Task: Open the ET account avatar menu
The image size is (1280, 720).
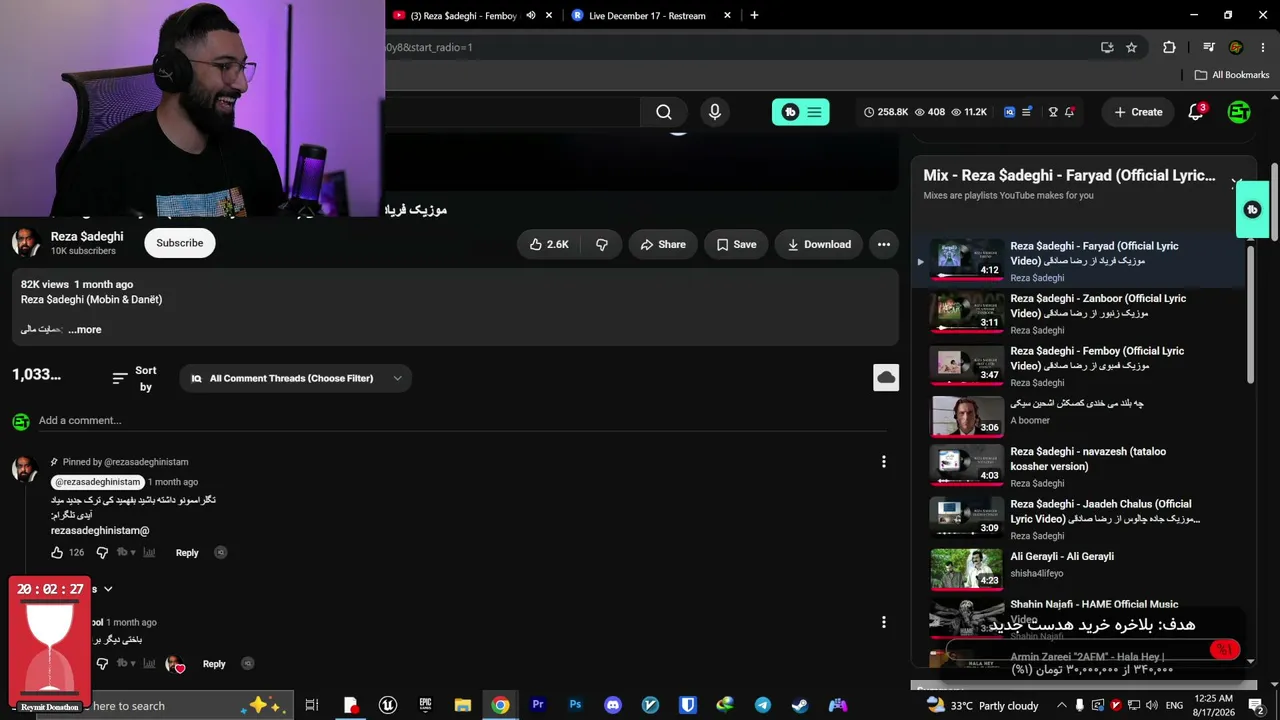Action: [x=1239, y=112]
